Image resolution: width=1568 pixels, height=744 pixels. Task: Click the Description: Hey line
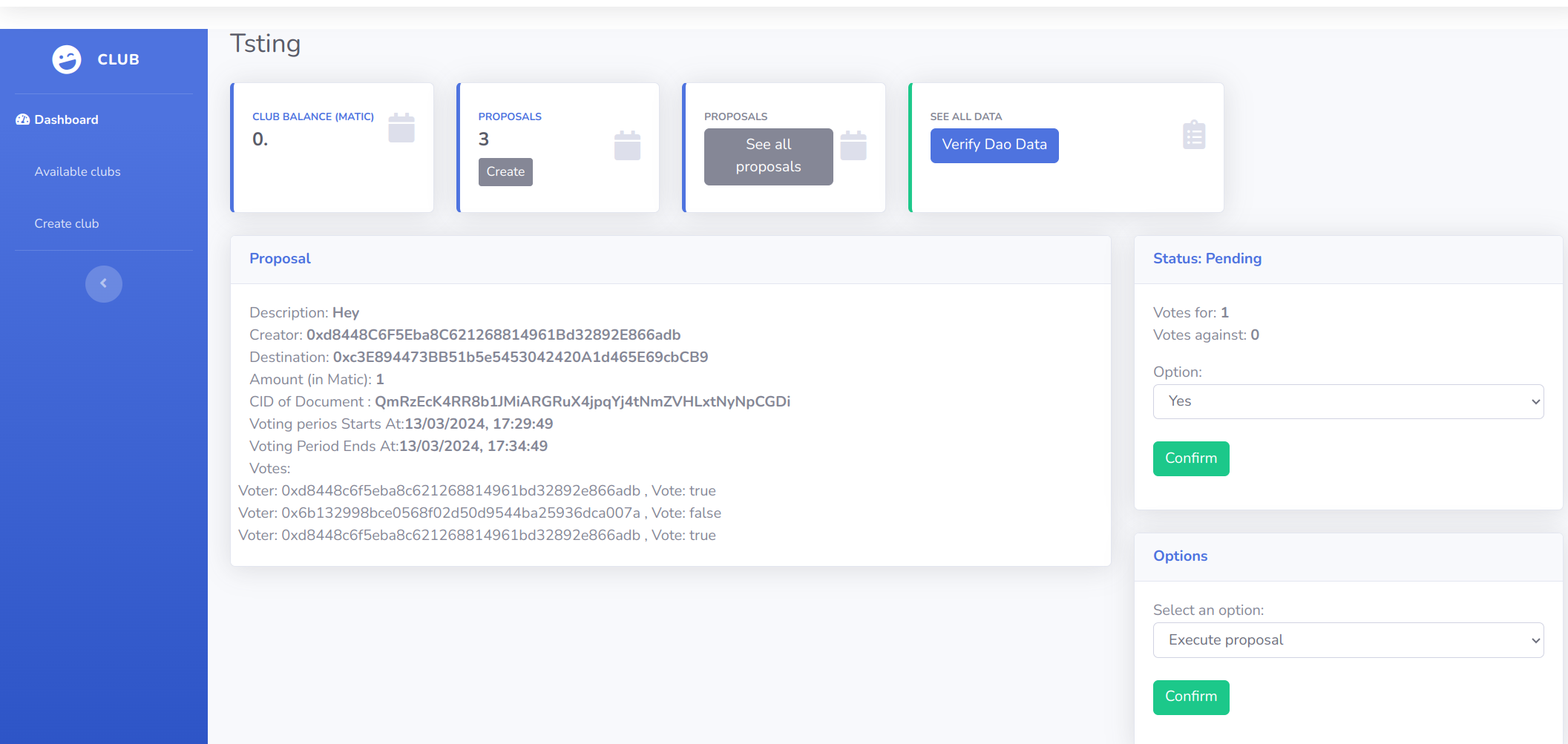point(304,312)
